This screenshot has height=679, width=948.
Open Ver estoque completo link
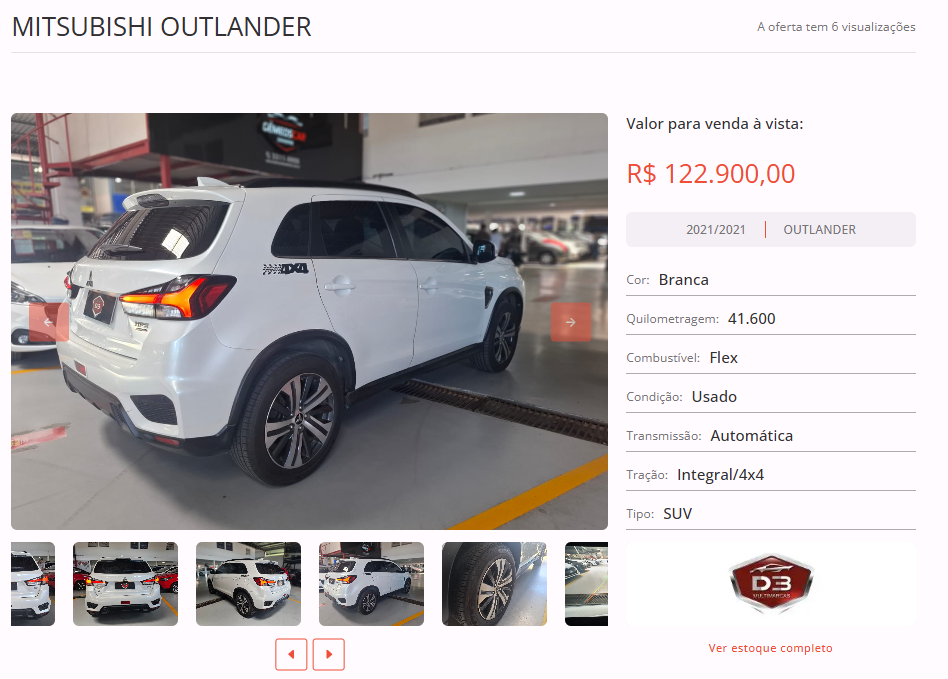770,648
